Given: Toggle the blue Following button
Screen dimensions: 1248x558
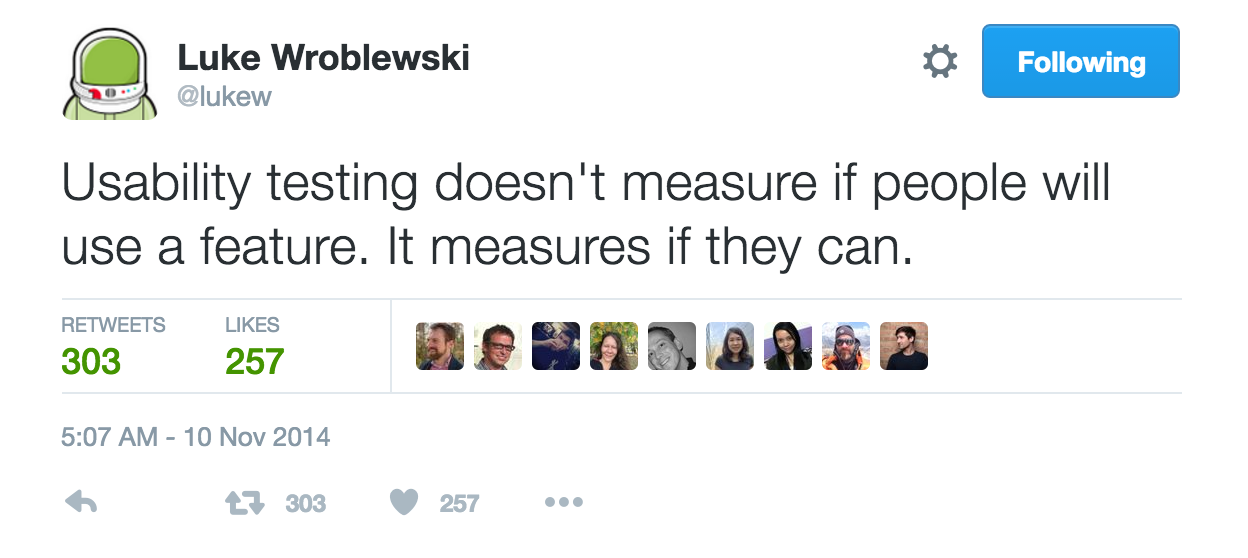Looking at the screenshot, I should tap(1080, 62).
